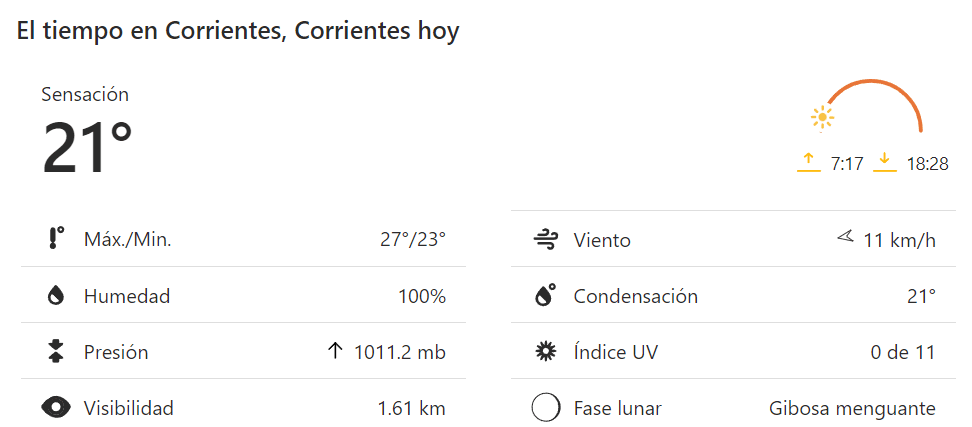Click the humidity droplet icon

(x=56, y=296)
